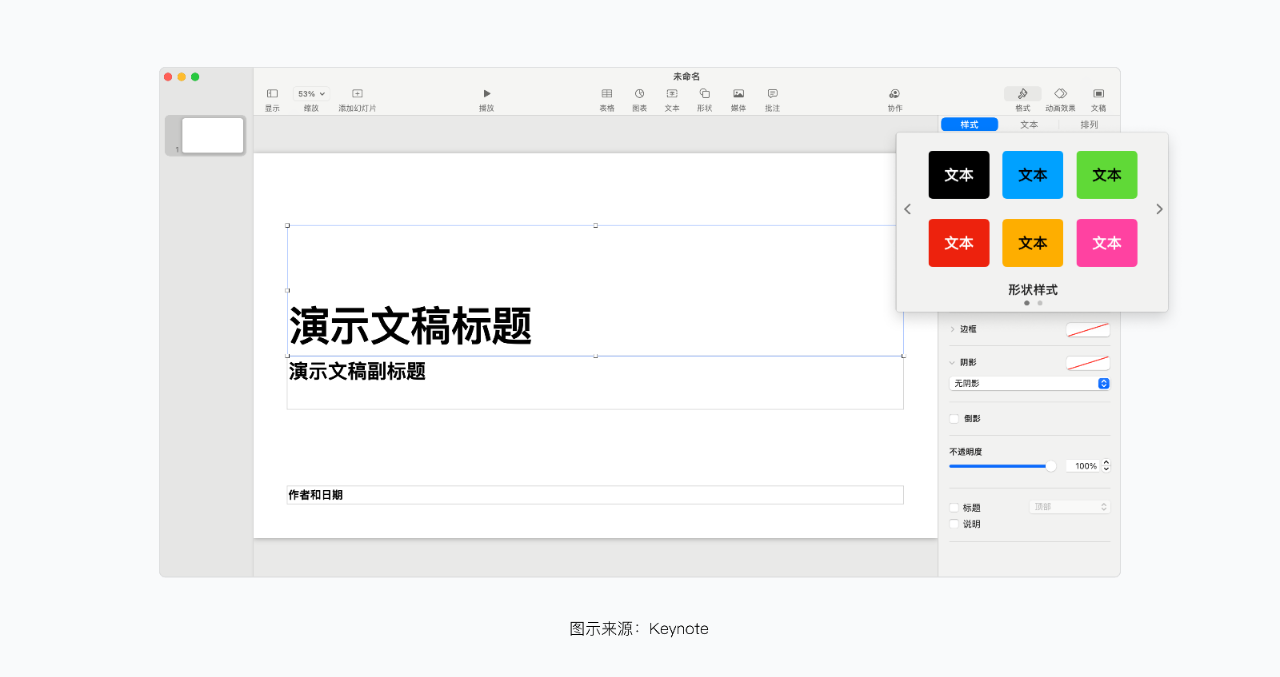Add a comment with 批注 icon

pos(772,94)
